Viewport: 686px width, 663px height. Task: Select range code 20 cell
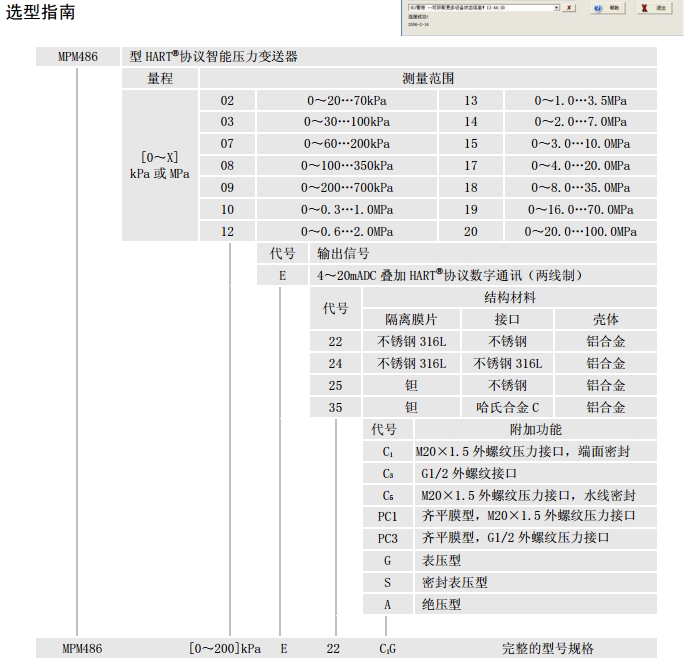pos(471,232)
